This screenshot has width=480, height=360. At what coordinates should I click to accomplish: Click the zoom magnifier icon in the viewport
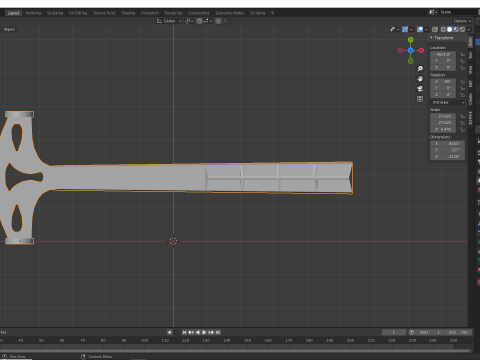tap(420, 68)
